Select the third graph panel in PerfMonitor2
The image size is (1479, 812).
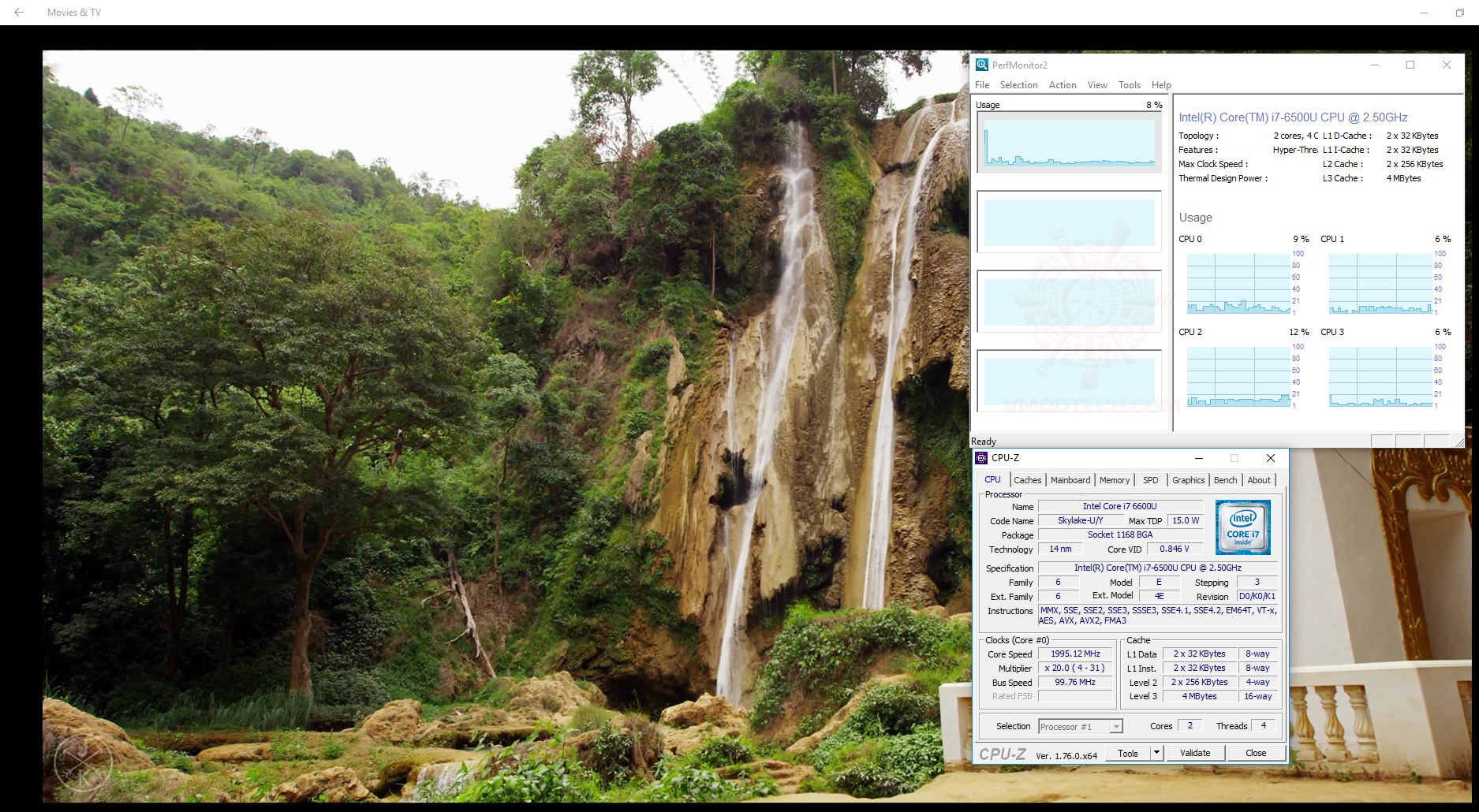coord(1069,301)
